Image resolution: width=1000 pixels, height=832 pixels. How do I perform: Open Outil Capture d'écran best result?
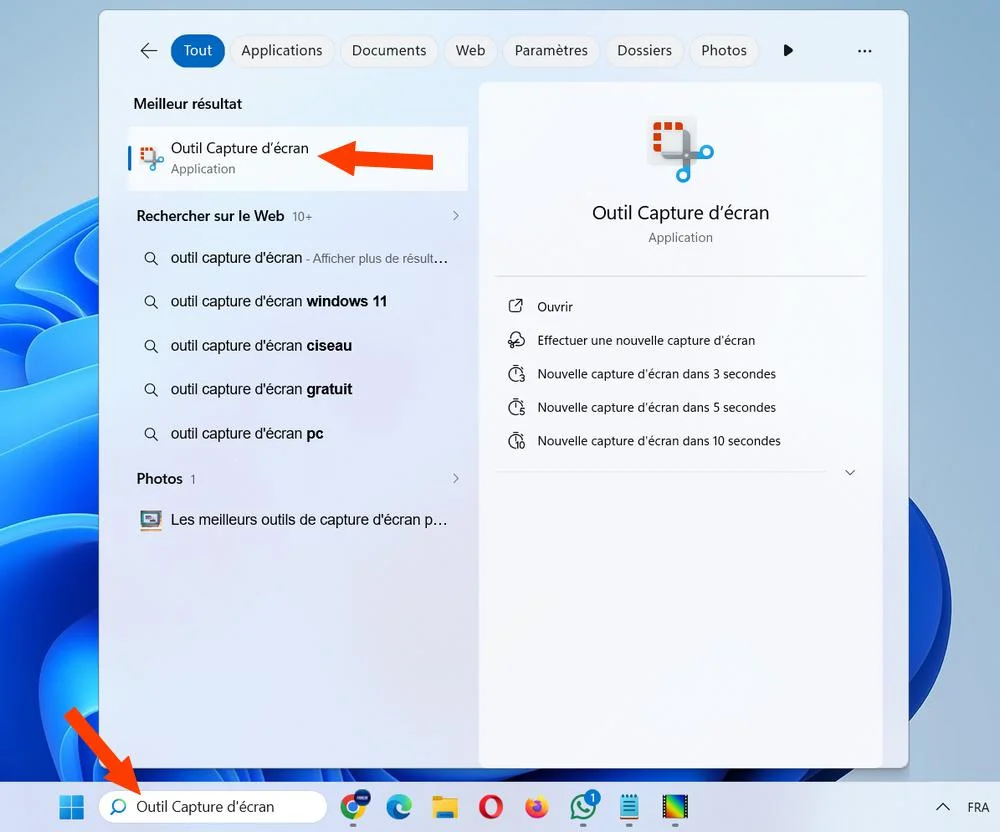[x=298, y=158]
